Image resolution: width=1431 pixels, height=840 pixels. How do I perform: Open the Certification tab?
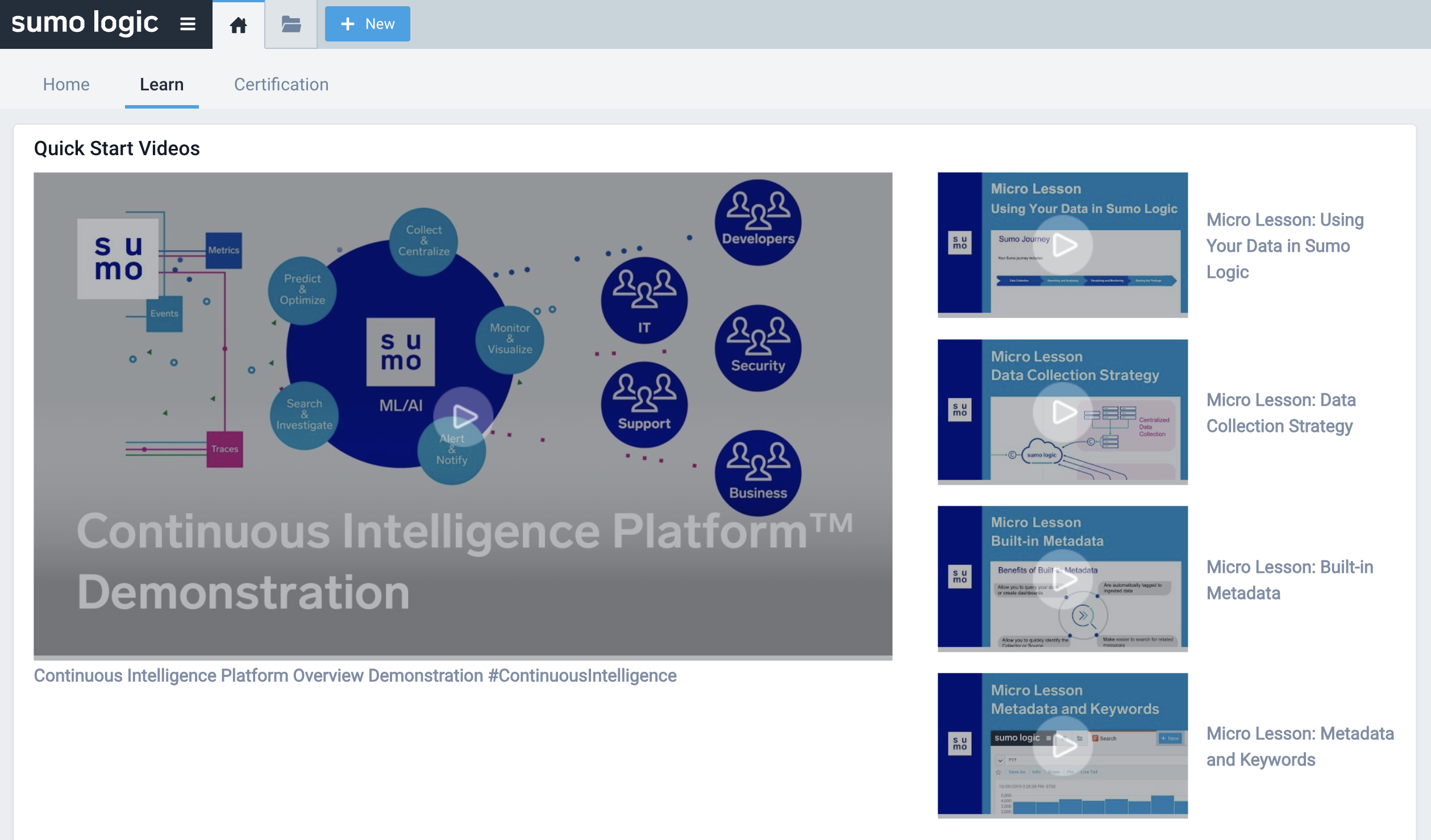[281, 84]
